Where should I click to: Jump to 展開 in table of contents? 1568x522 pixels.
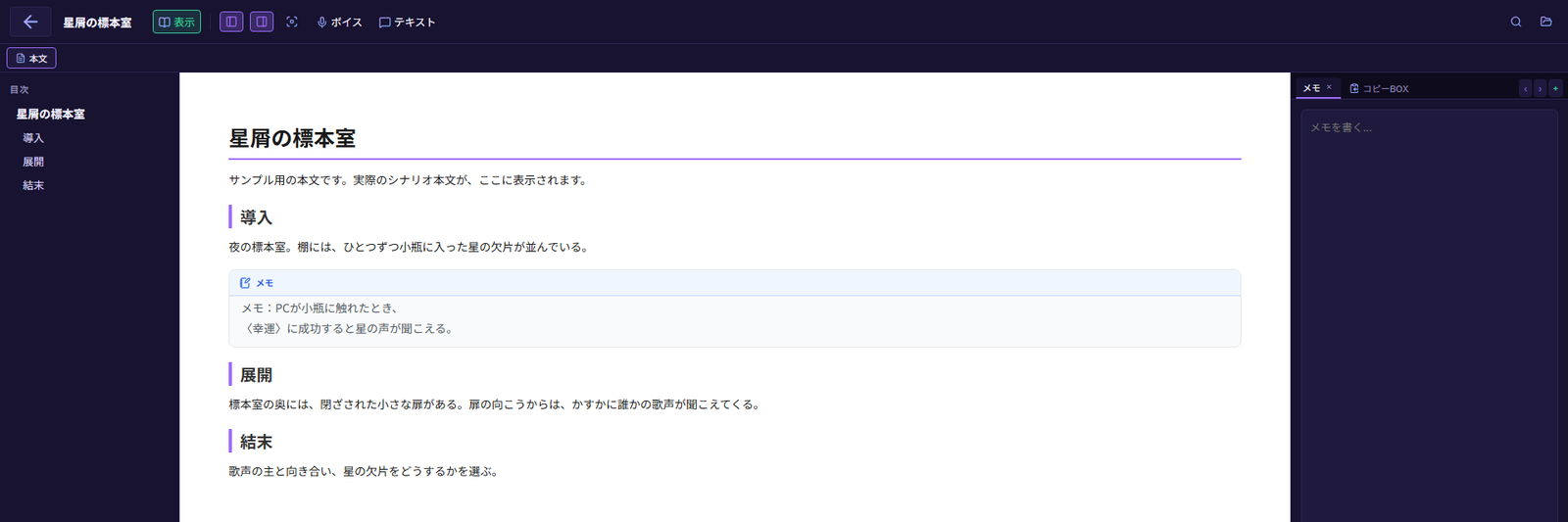[33, 162]
